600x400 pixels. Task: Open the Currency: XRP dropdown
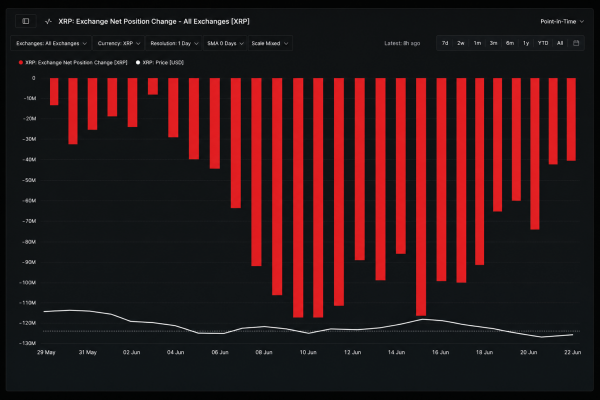119,43
